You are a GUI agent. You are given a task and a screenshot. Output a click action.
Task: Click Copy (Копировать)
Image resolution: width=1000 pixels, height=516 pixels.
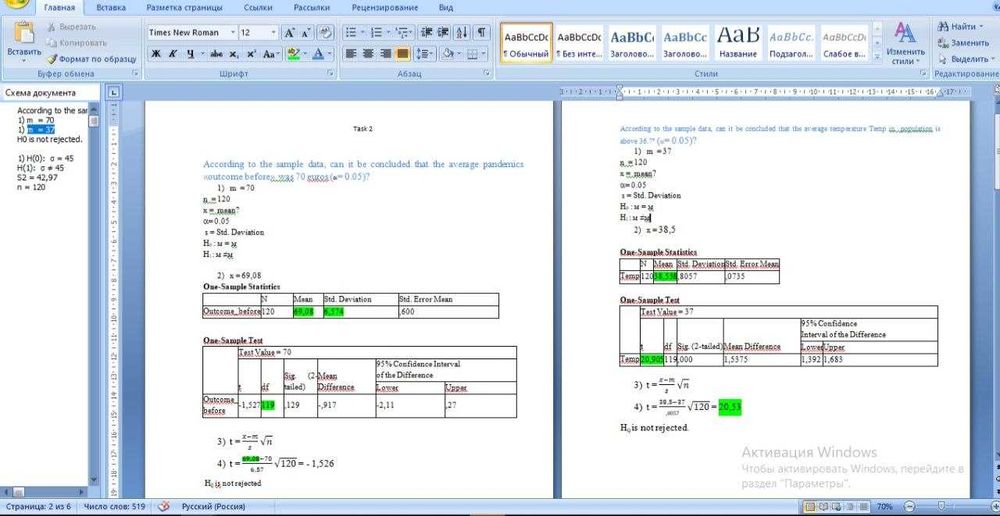[77, 43]
